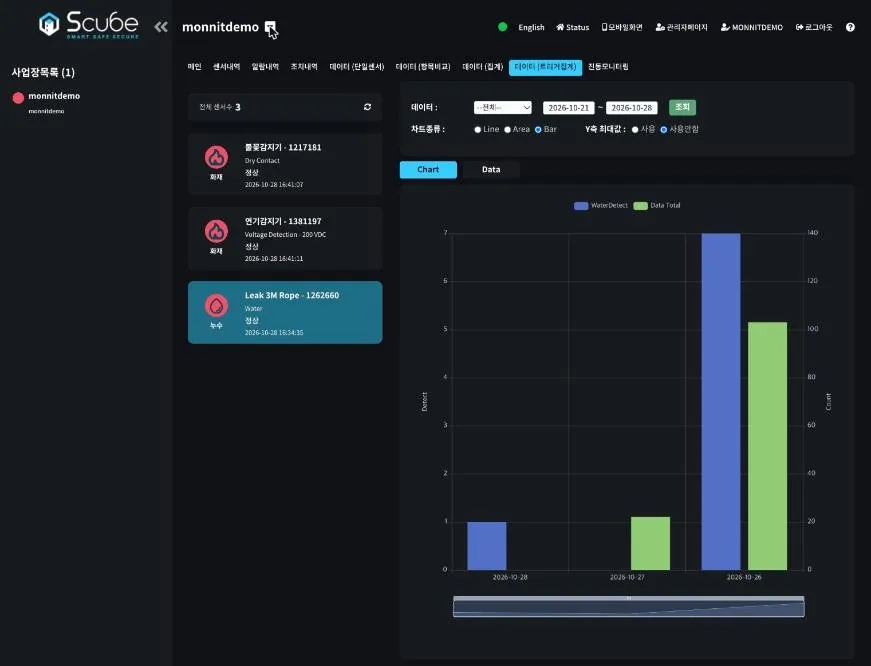871x666 pixels.
Task: Open the mobile view (모바일화면) icon link
Action: pos(604,27)
